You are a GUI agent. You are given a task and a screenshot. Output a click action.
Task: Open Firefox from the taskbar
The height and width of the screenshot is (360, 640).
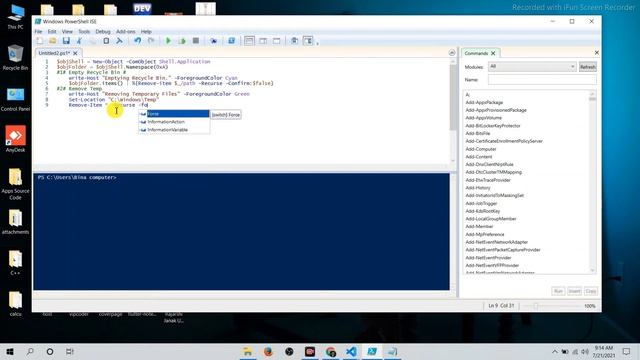click(x=268, y=351)
